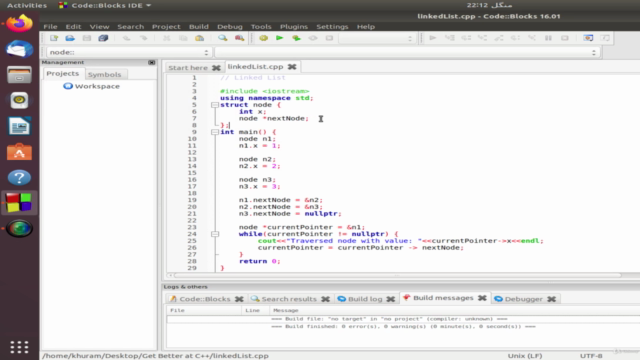Click the Save file toolbar icon

(x=87, y=38)
